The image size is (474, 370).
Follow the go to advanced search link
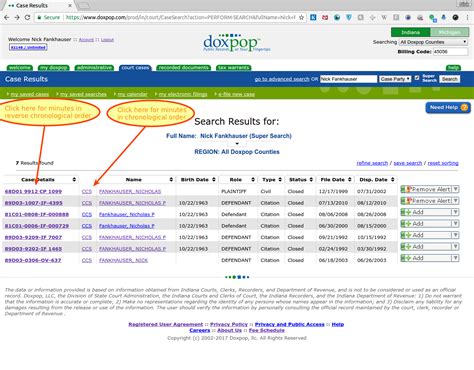282,79
